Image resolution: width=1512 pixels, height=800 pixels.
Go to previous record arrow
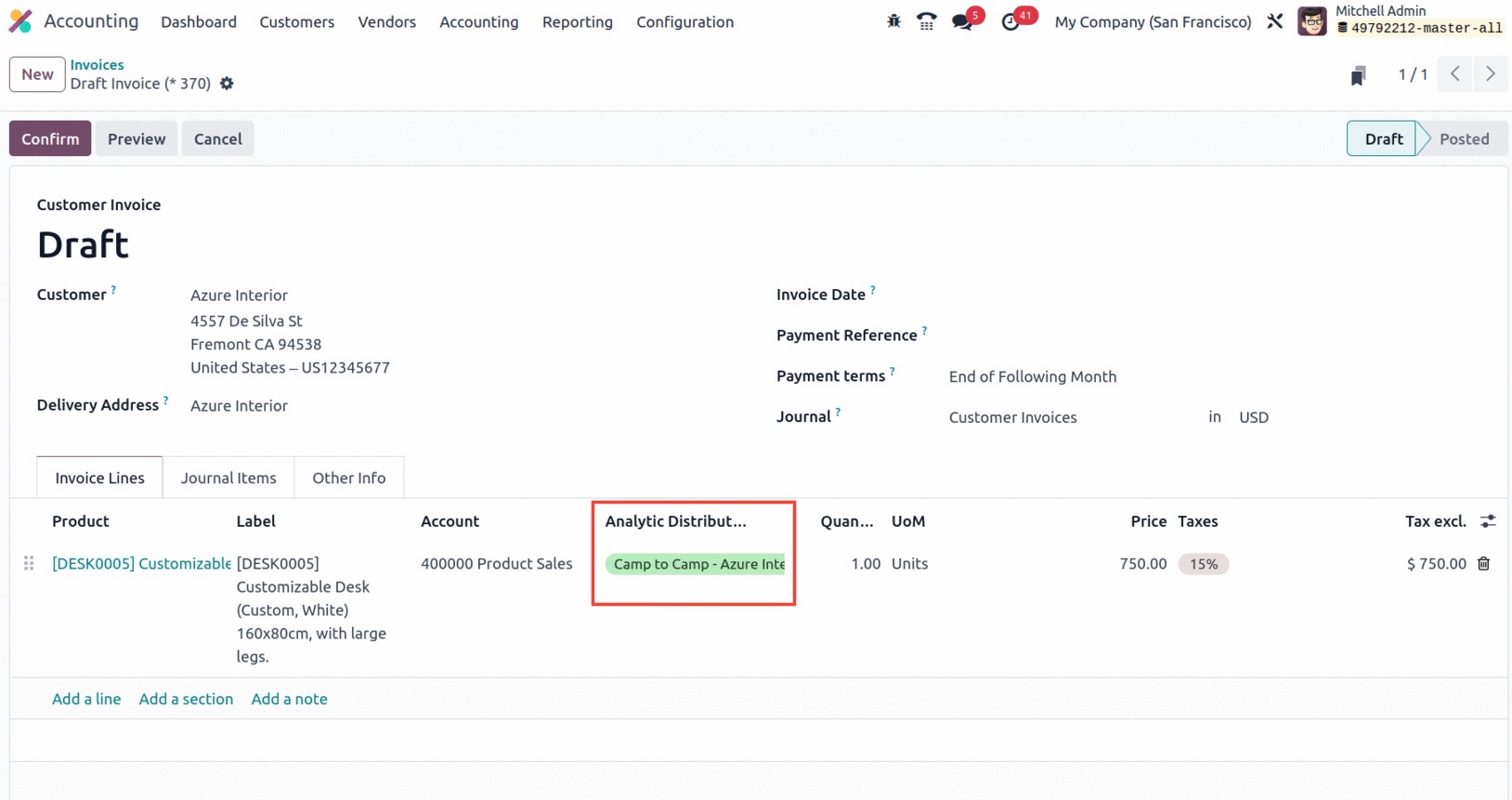pos(1455,74)
